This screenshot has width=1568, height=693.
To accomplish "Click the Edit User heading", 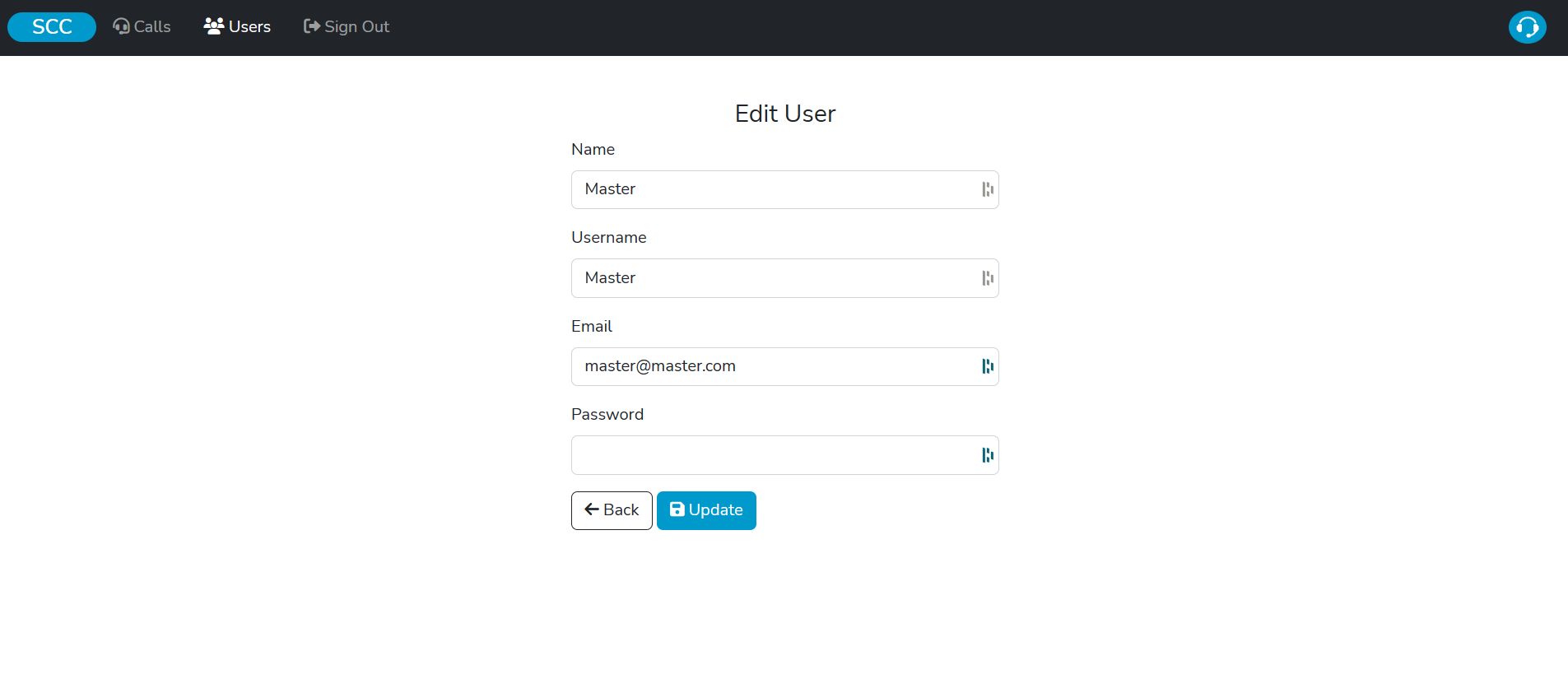I will point(784,114).
